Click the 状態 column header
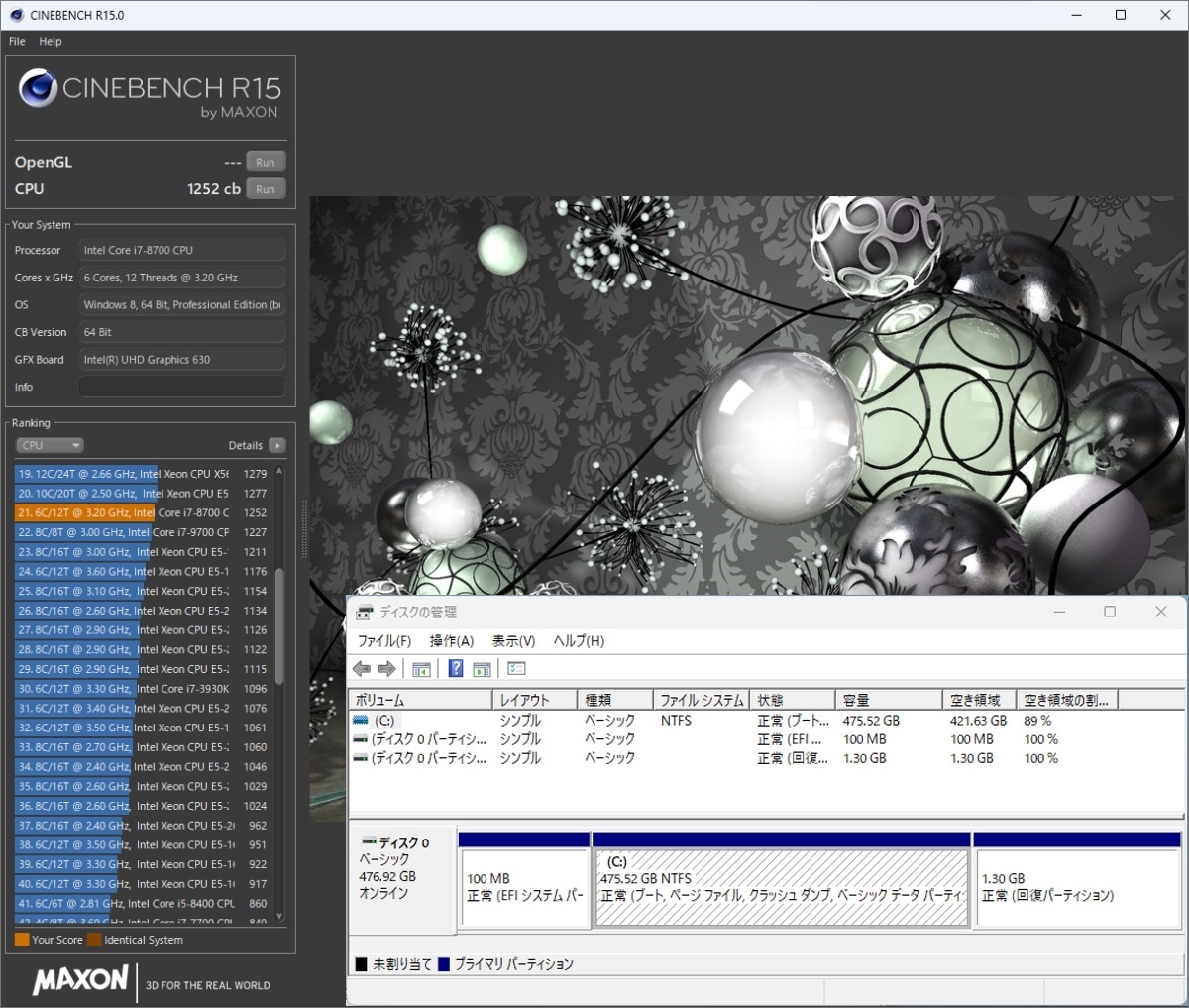The height and width of the screenshot is (1008, 1189). (793, 700)
